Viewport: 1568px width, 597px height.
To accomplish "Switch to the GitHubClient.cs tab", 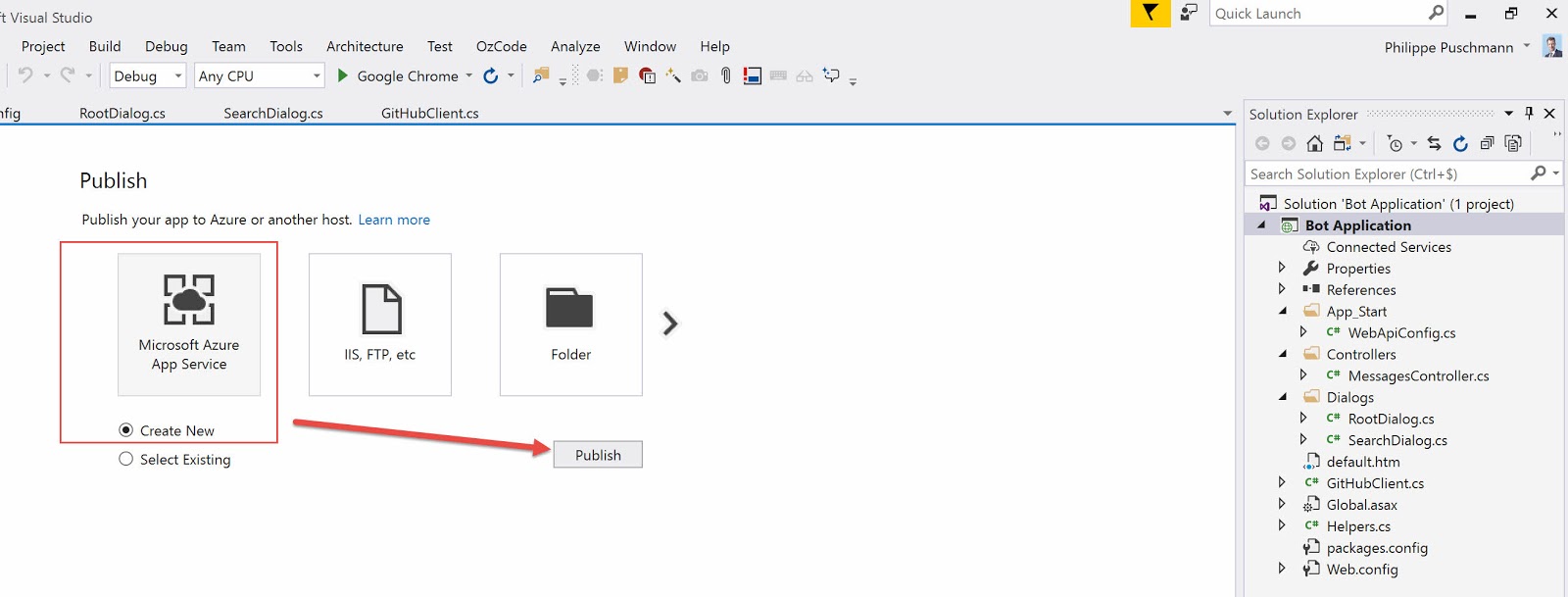I will (430, 114).
